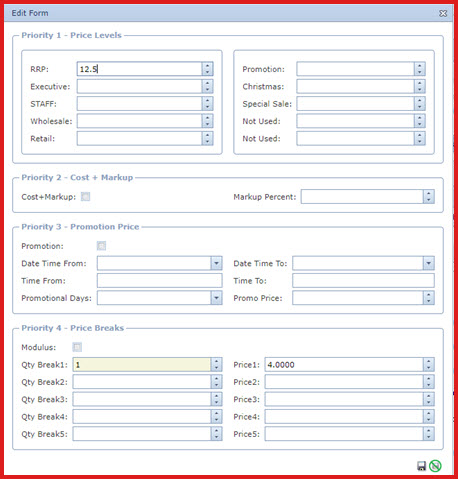The image size is (458, 479).
Task: Decrease the Price1 value with spinner down arrow
Action: tap(429, 368)
